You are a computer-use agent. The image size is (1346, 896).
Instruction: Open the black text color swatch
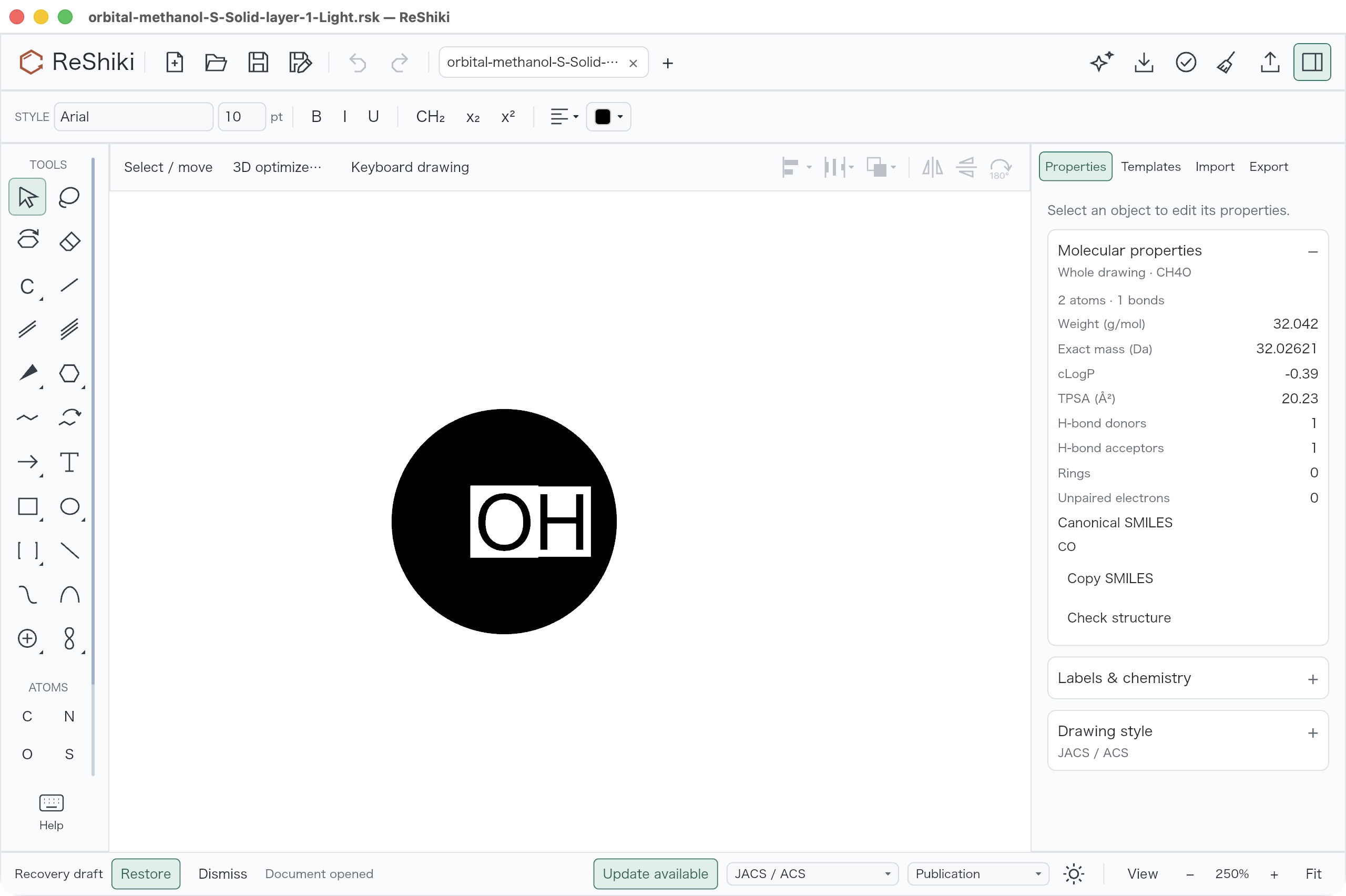608,117
